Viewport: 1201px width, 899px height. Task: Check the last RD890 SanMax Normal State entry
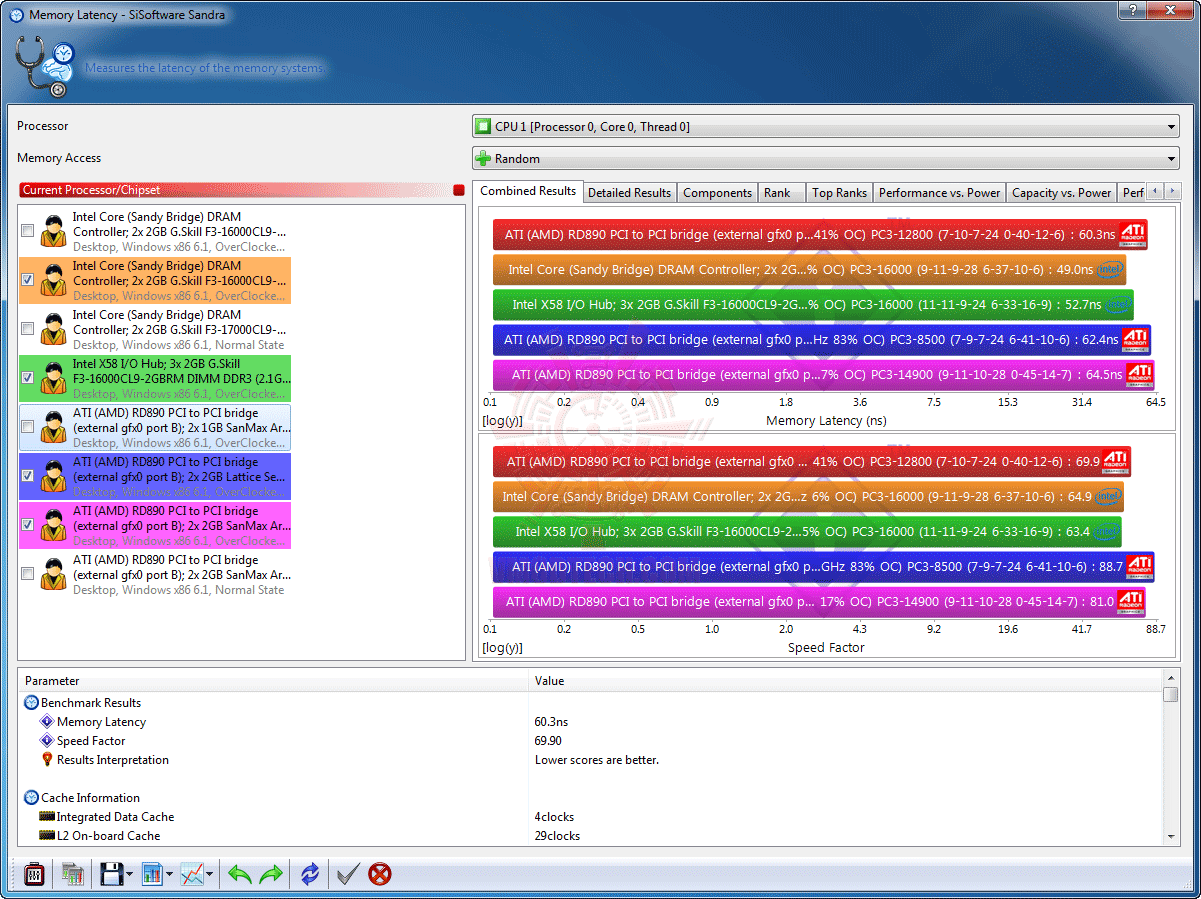pyautogui.click(x=27, y=574)
